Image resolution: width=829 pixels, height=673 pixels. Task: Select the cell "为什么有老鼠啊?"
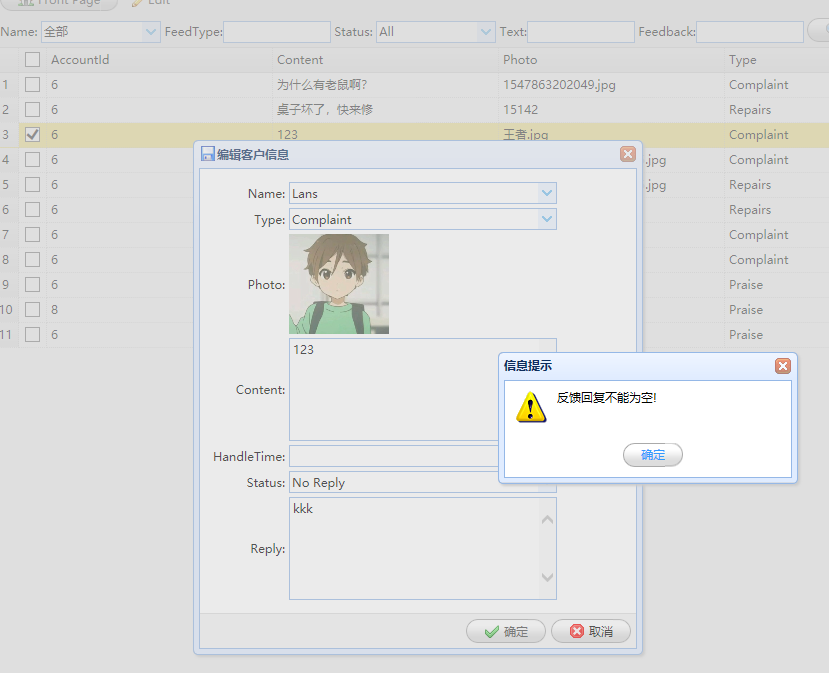pyautogui.click(x=322, y=85)
